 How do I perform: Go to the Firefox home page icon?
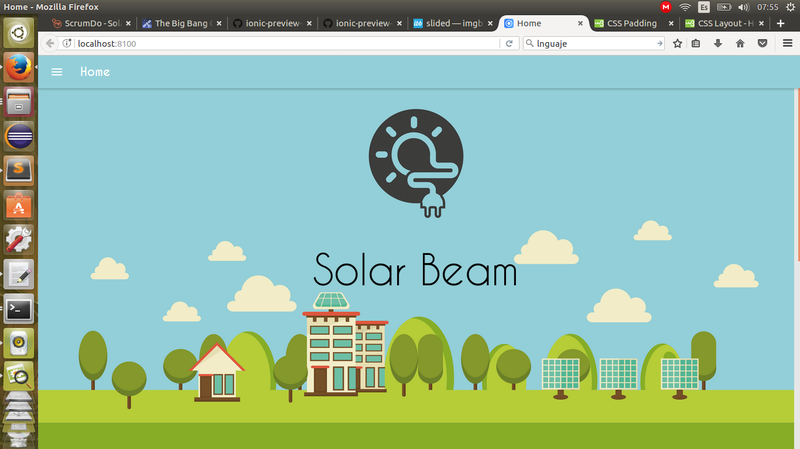click(740, 44)
